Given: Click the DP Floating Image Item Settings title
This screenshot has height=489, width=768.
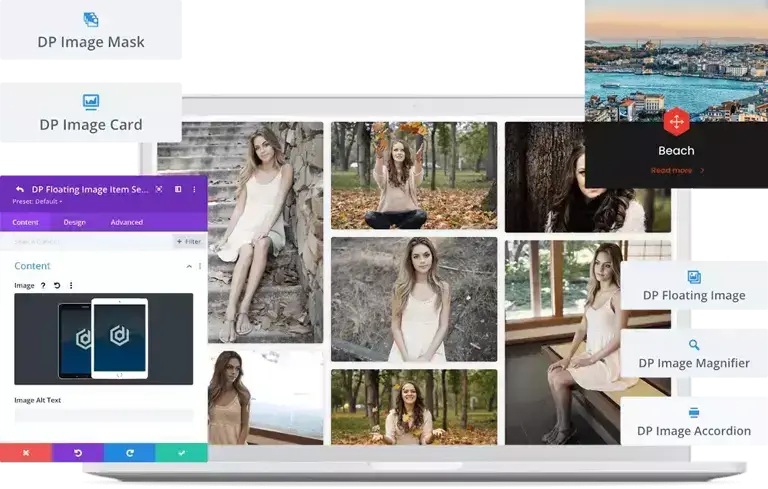Looking at the screenshot, I should click(90, 189).
